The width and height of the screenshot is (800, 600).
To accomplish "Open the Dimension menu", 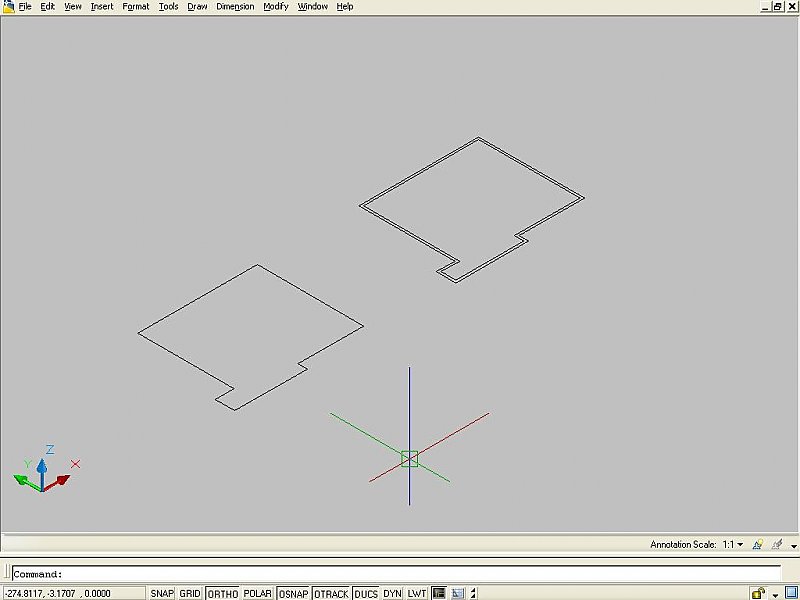I will [x=235, y=7].
